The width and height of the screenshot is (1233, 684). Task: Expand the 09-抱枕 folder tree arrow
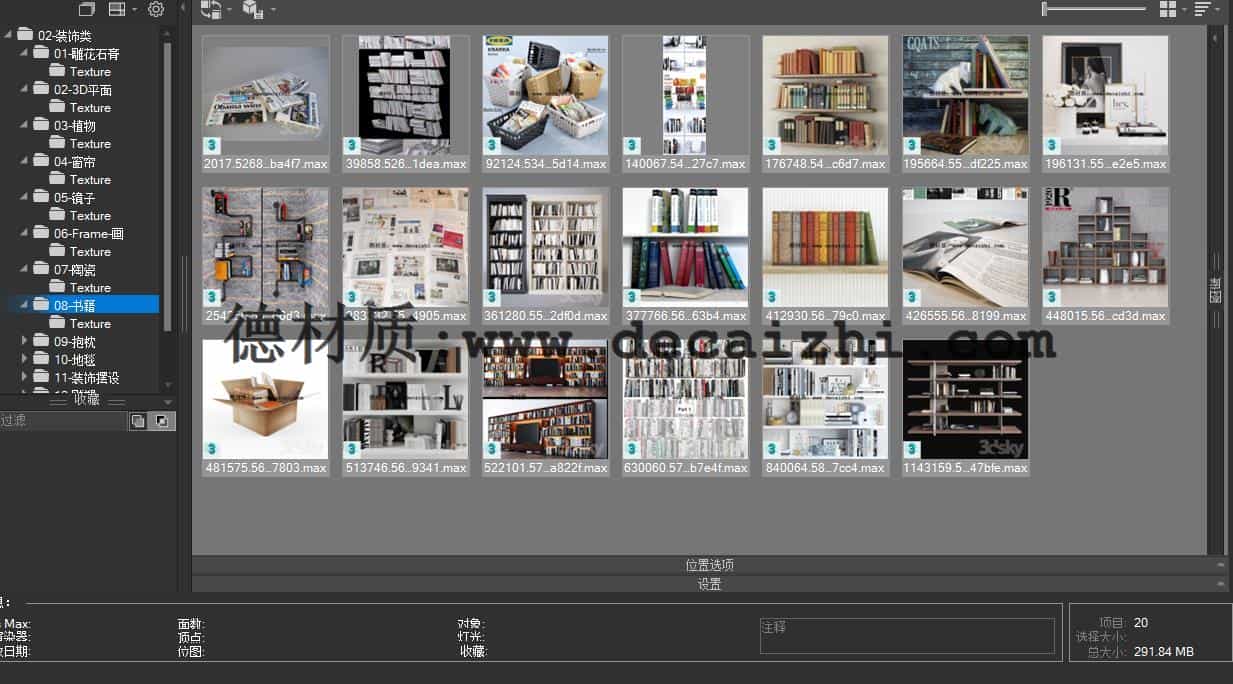[25, 341]
